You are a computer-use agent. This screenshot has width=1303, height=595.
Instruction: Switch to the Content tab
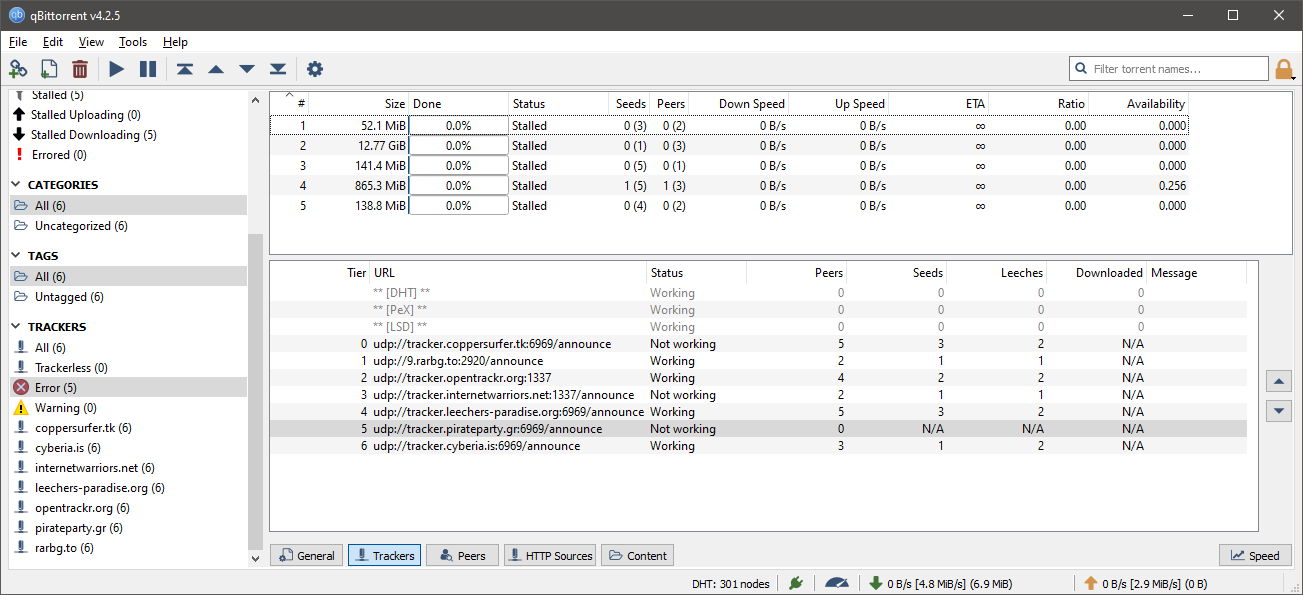638,555
